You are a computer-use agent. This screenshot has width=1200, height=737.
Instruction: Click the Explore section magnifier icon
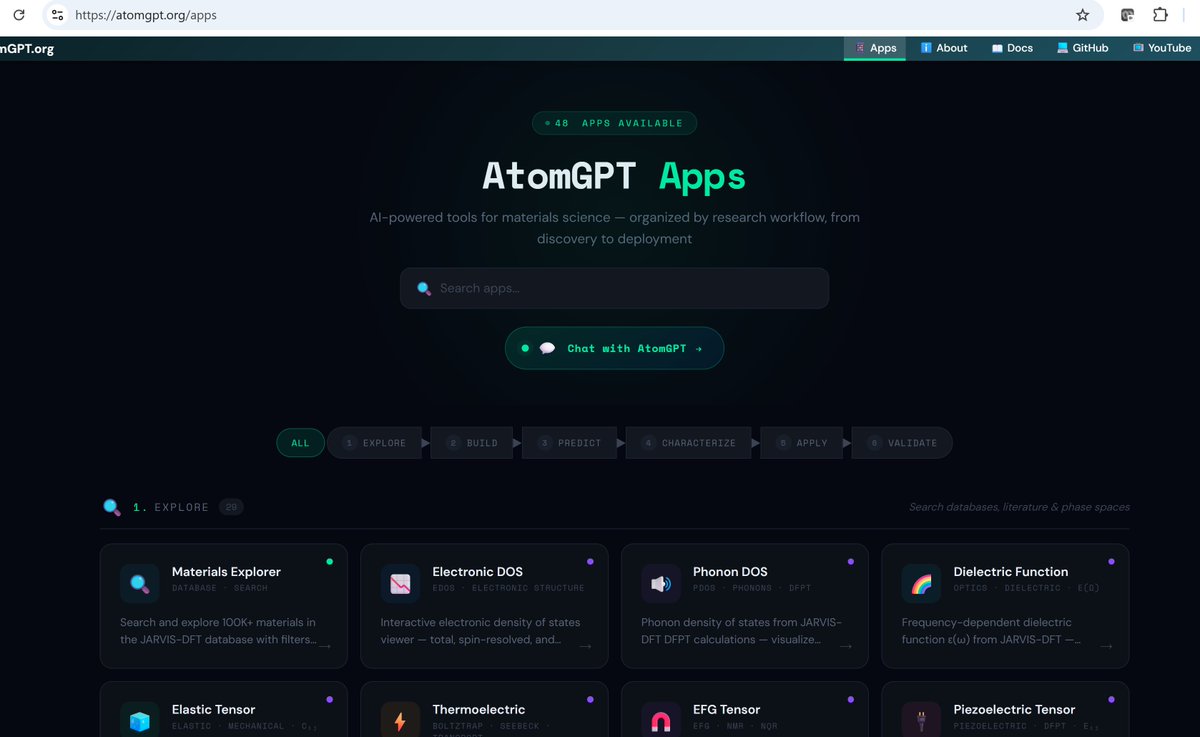coord(112,507)
